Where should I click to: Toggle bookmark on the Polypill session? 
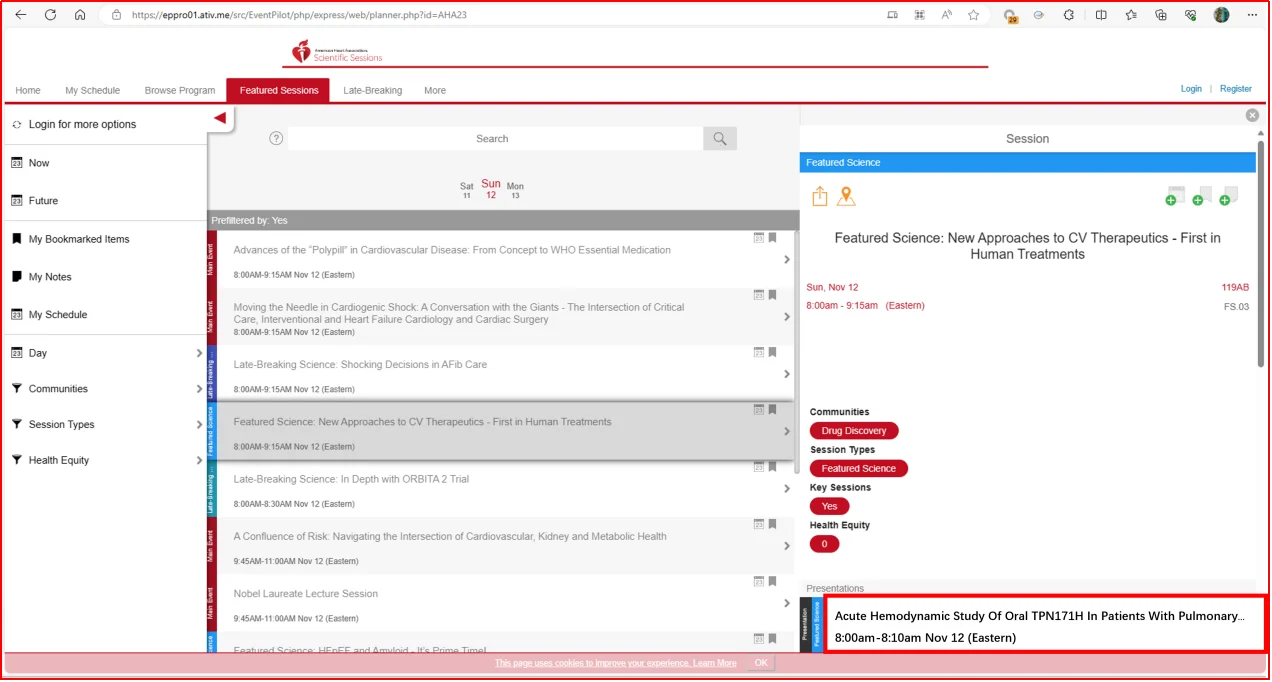(x=772, y=238)
